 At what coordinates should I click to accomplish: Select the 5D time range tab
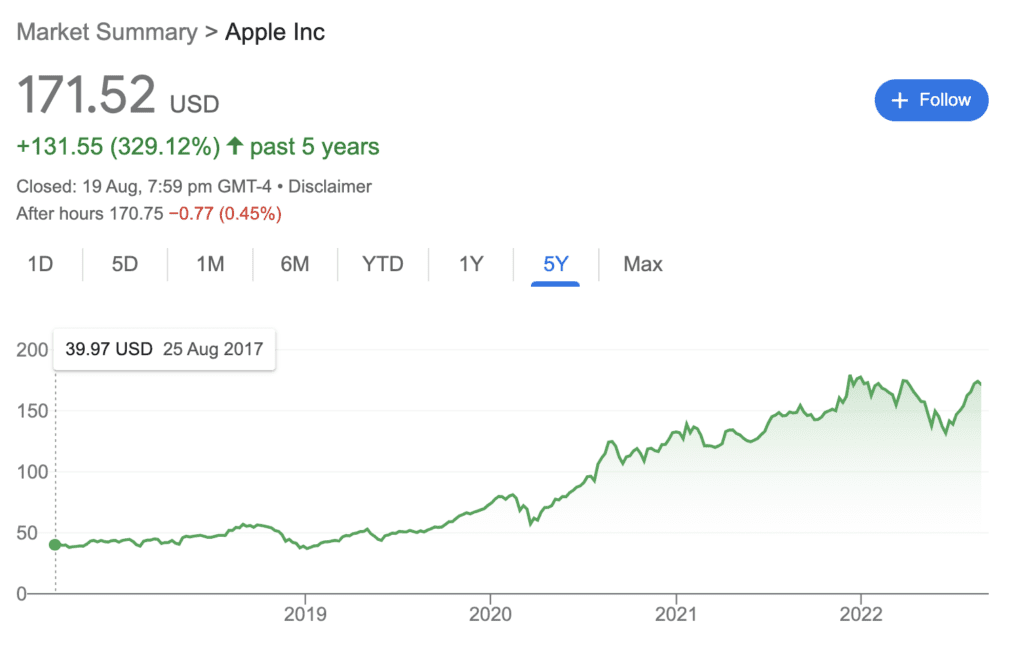[x=125, y=264]
